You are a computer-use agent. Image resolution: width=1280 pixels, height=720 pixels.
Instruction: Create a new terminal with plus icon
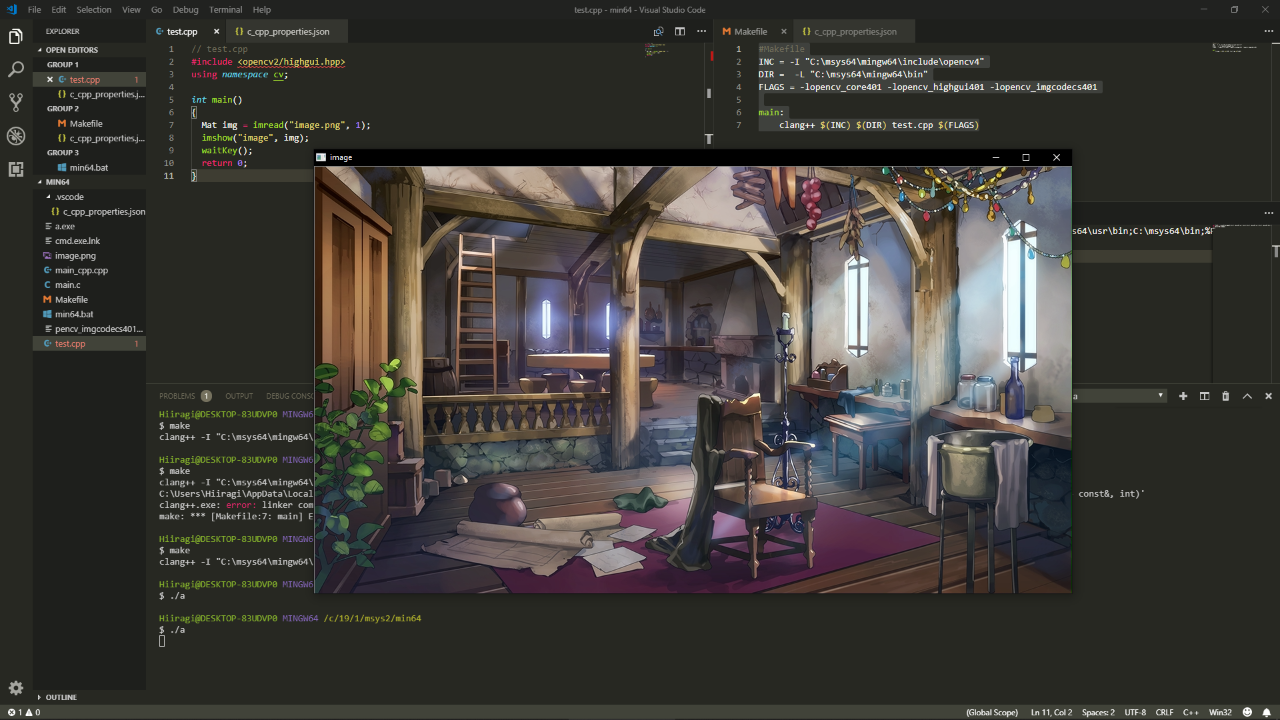point(1183,396)
